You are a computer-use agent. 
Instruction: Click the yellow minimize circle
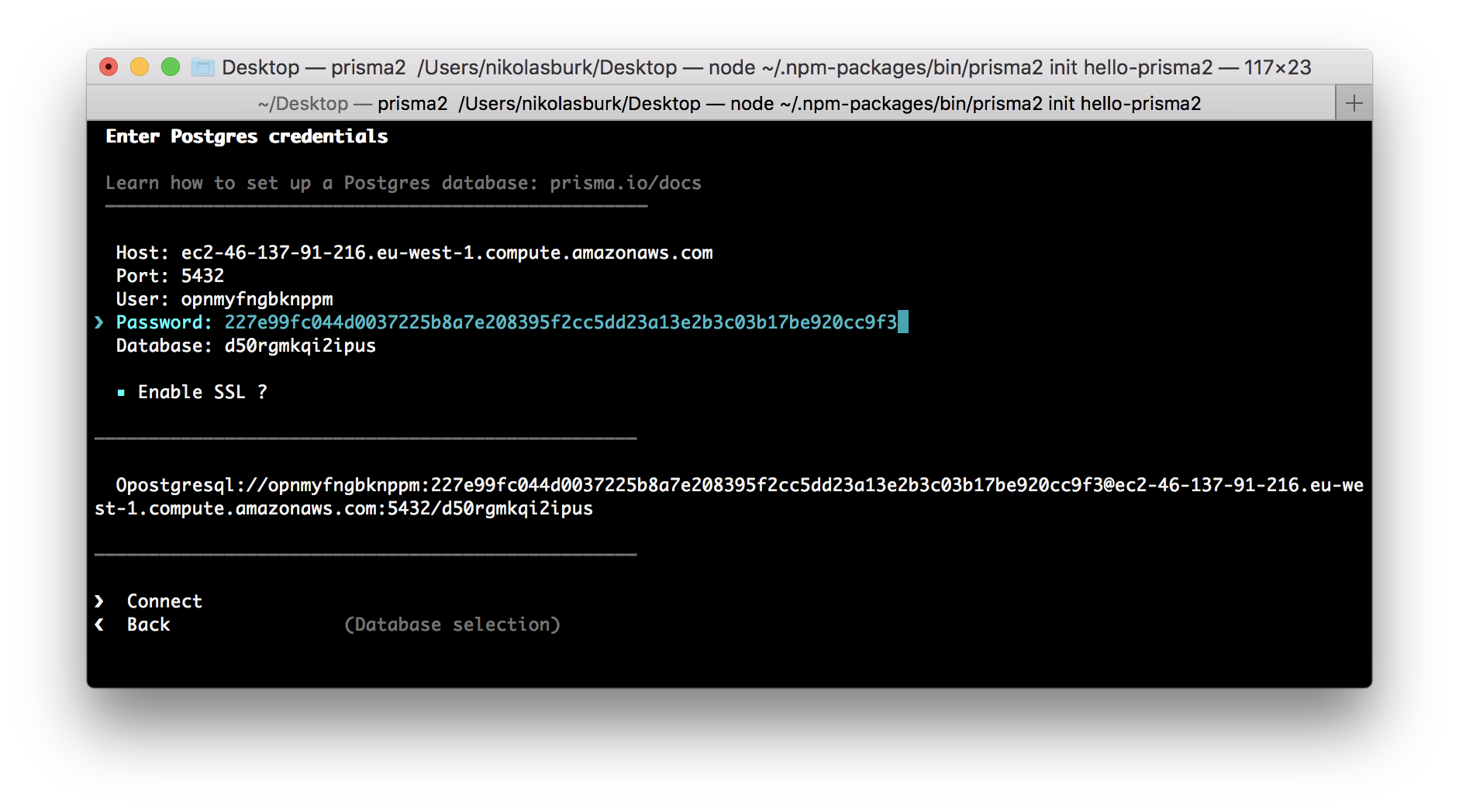(x=140, y=67)
